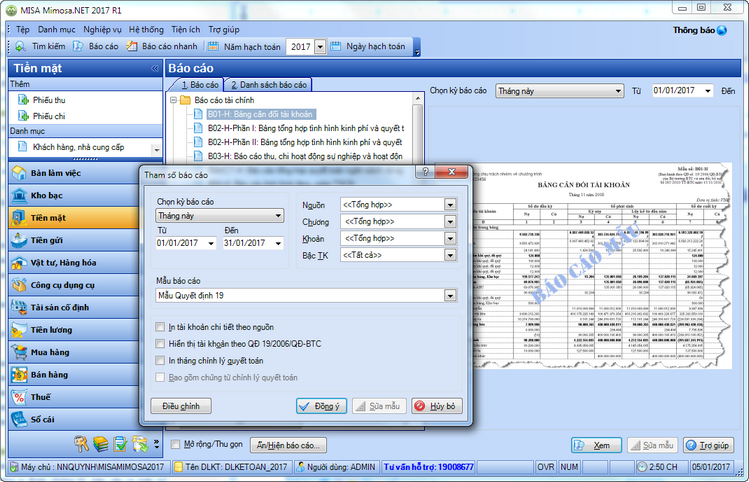Collapse the Báo cáo tài chính folder
The height and width of the screenshot is (482, 749).
pyautogui.click(x=173, y=100)
